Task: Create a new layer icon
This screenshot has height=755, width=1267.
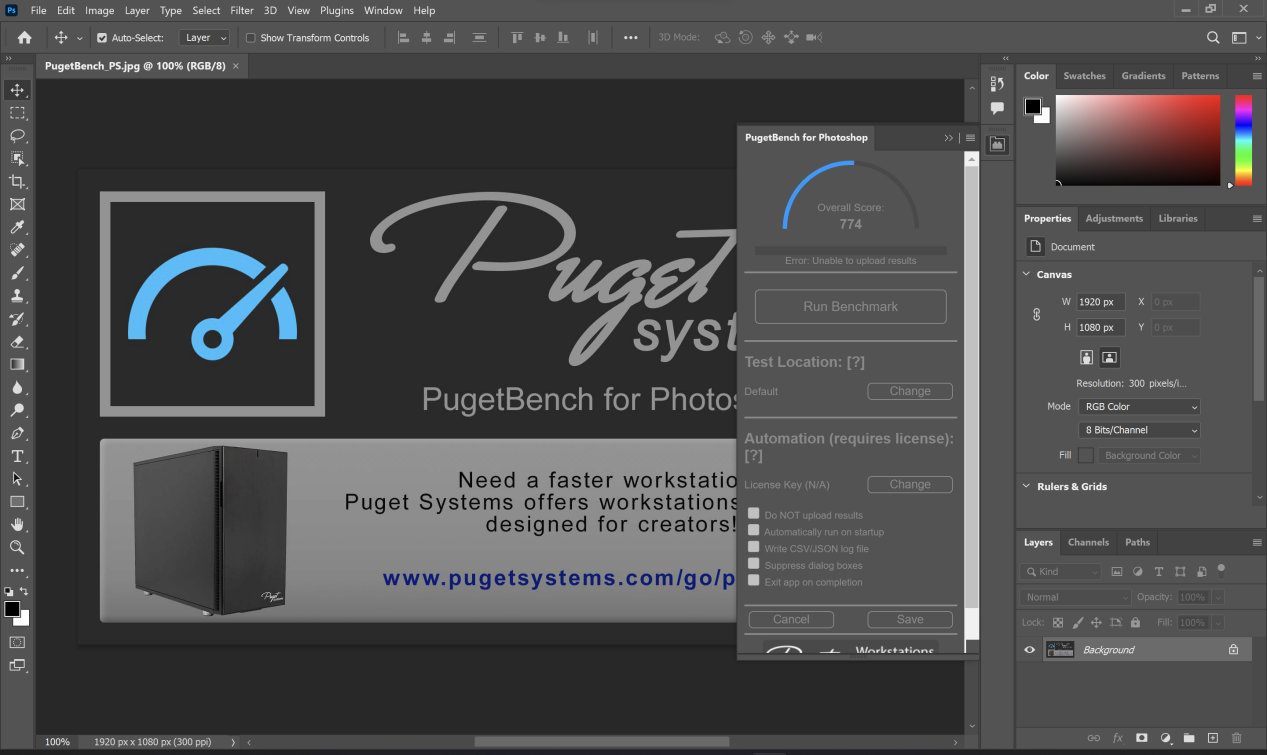Action: click(x=1213, y=738)
